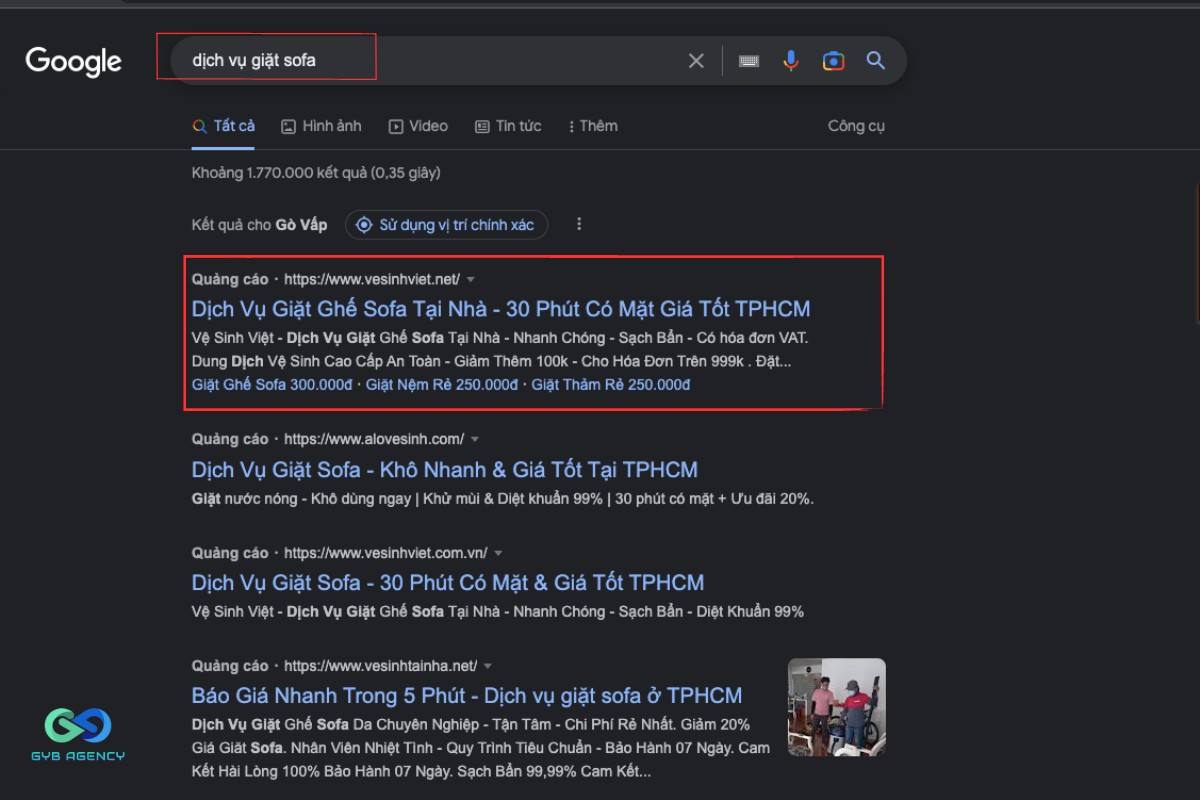Click the 'Khoảng 1.770.000 kết quả' result count
The image size is (1200, 800).
[x=316, y=173]
